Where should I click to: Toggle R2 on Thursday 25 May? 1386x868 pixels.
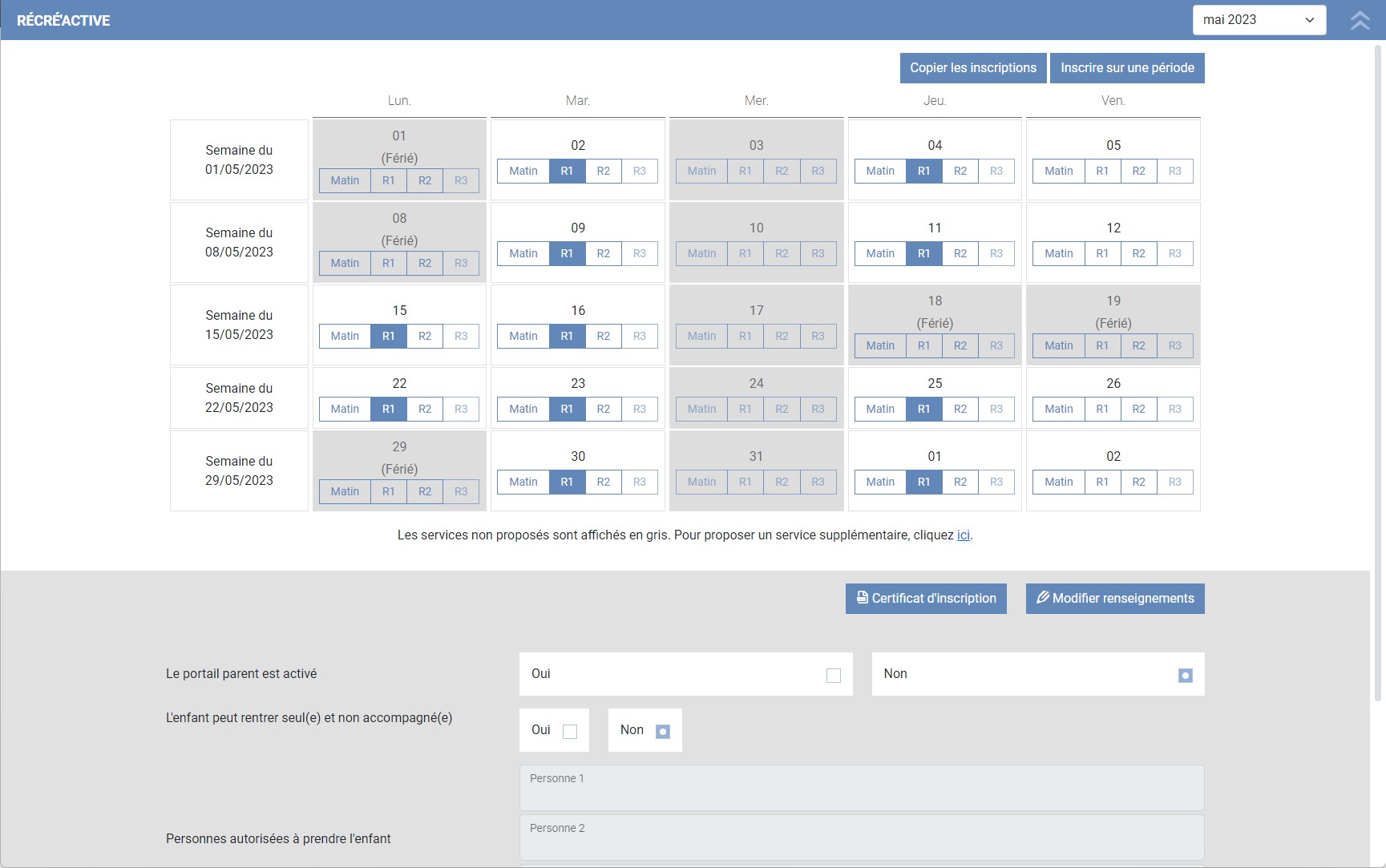click(960, 409)
